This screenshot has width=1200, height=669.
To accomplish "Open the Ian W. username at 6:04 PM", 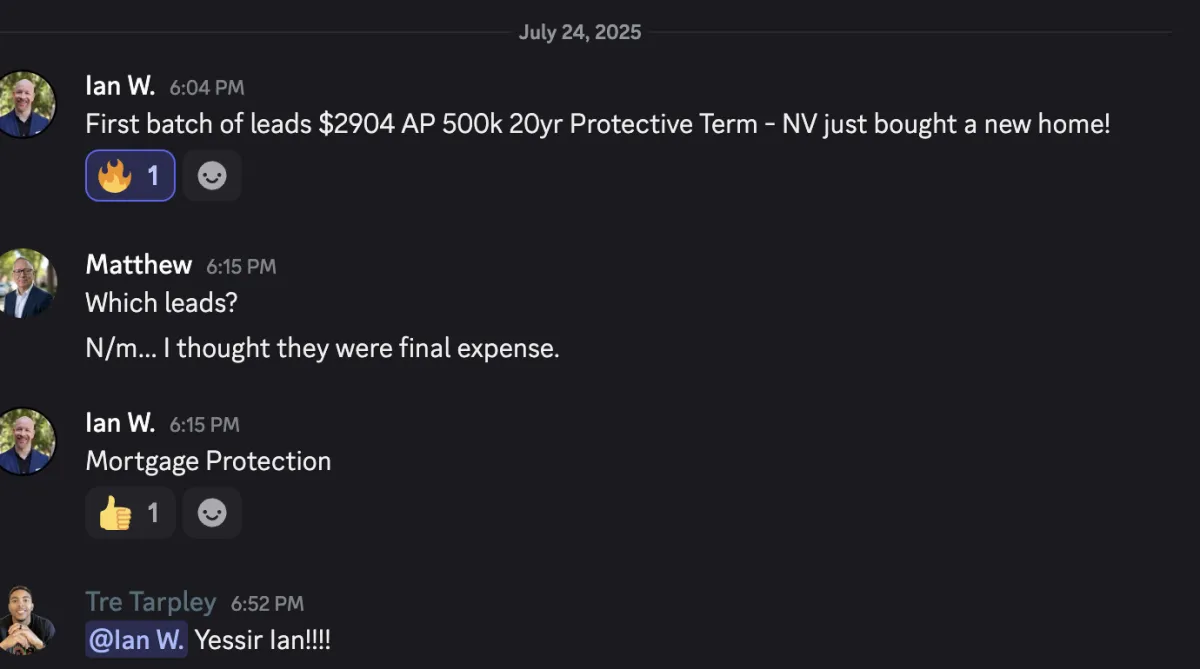I will click(x=120, y=86).
